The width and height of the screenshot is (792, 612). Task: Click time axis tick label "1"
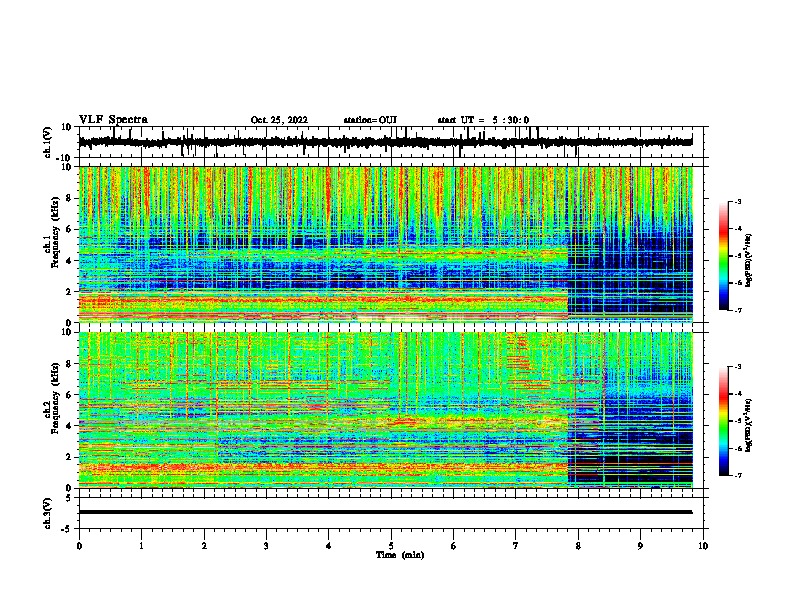coord(141,546)
